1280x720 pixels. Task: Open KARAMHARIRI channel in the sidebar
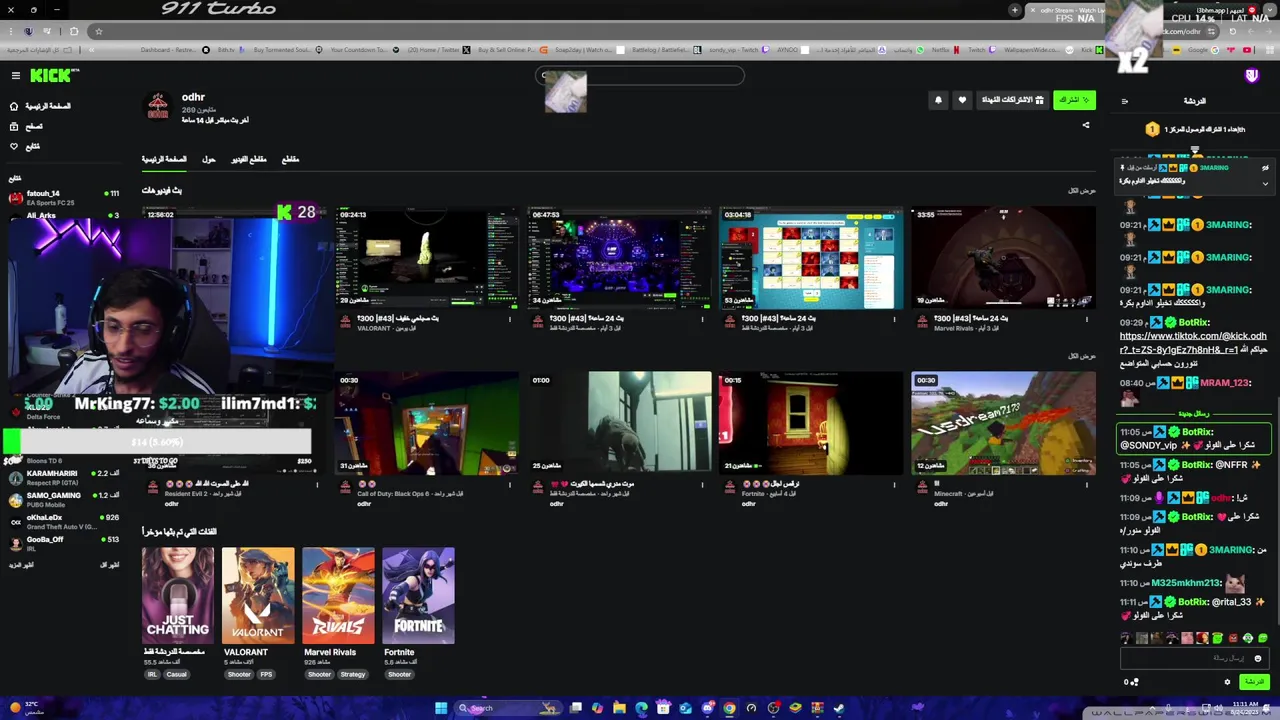pos(62,477)
